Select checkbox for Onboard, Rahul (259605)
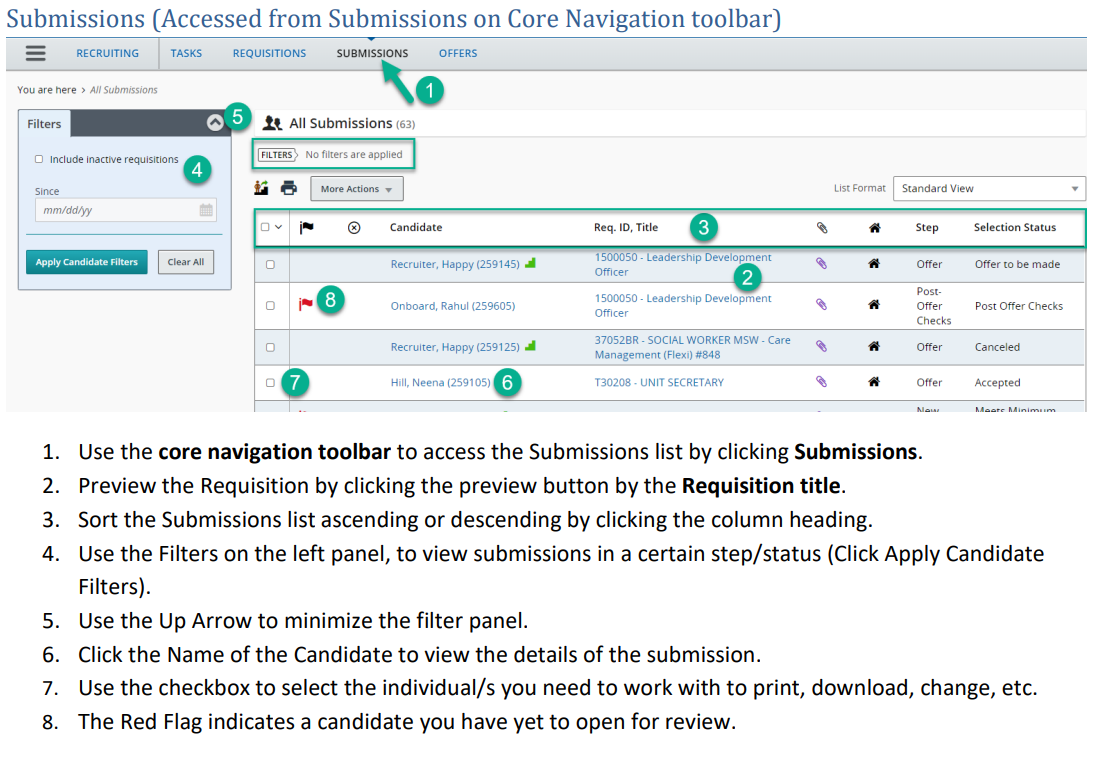Image resolution: width=1104 pixels, height=757 pixels. pyautogui.click(x=270, y=306)
